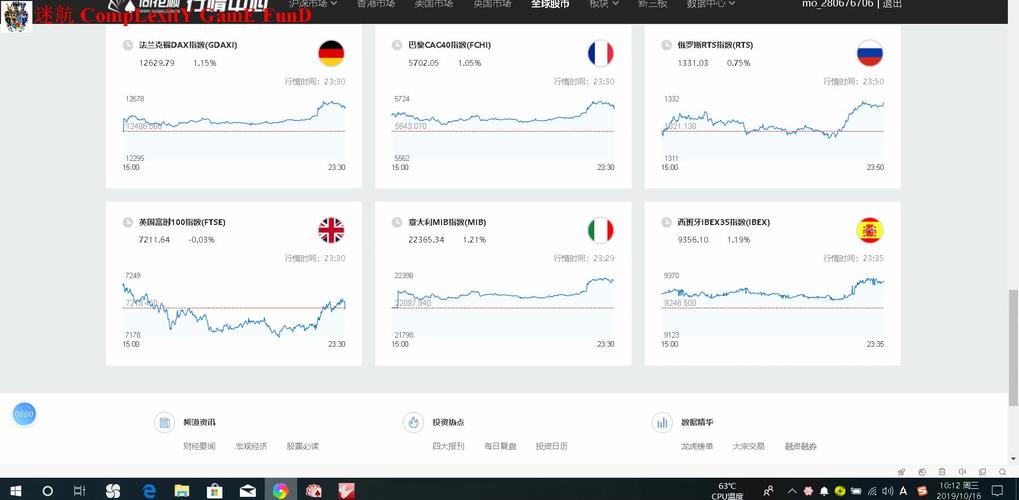Select the 全球股市 navigation tab
Image resolution: width=1019 pixels, height=500 pixels.
(x=549, y=4)
